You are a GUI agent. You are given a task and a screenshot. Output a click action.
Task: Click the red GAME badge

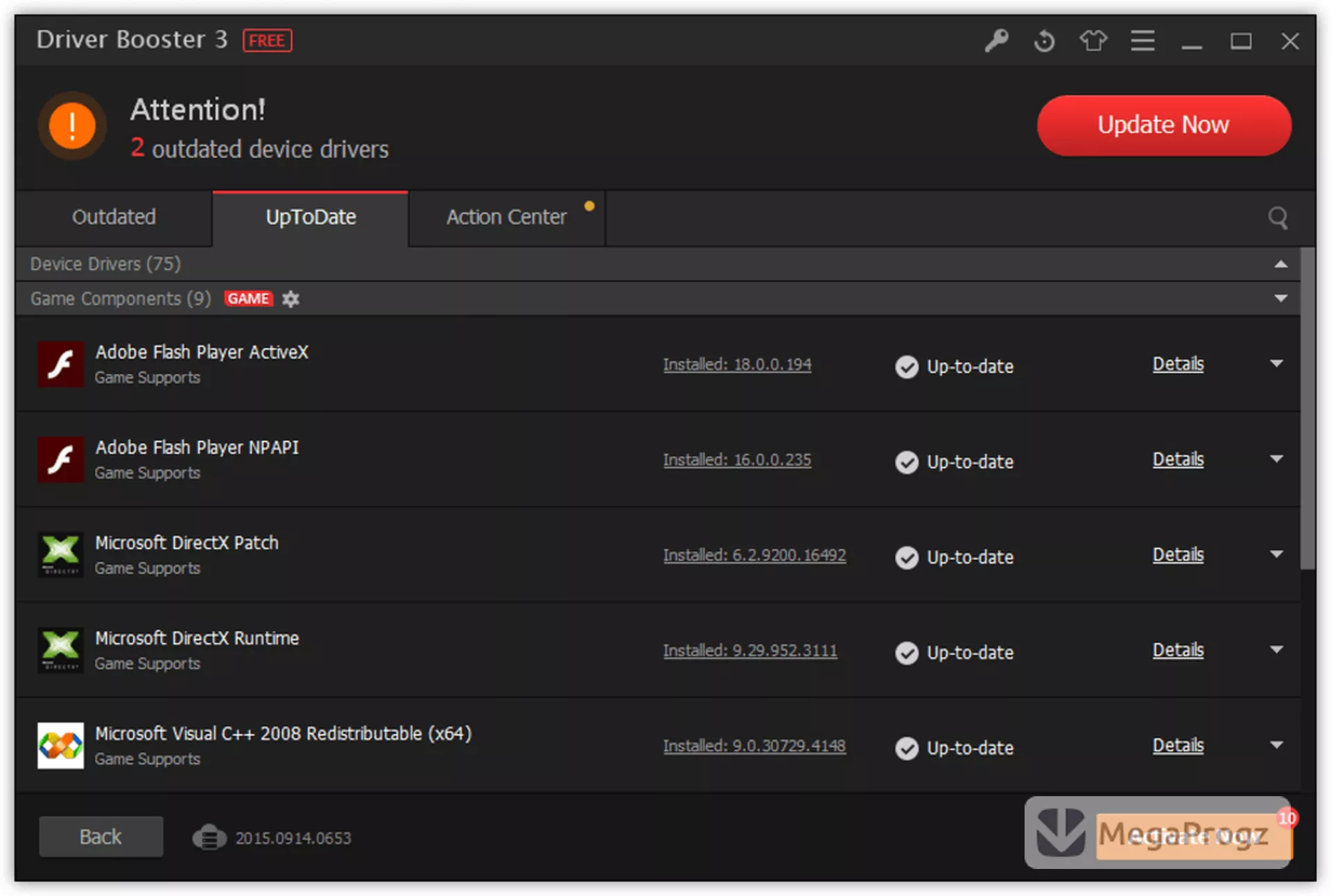248,299
